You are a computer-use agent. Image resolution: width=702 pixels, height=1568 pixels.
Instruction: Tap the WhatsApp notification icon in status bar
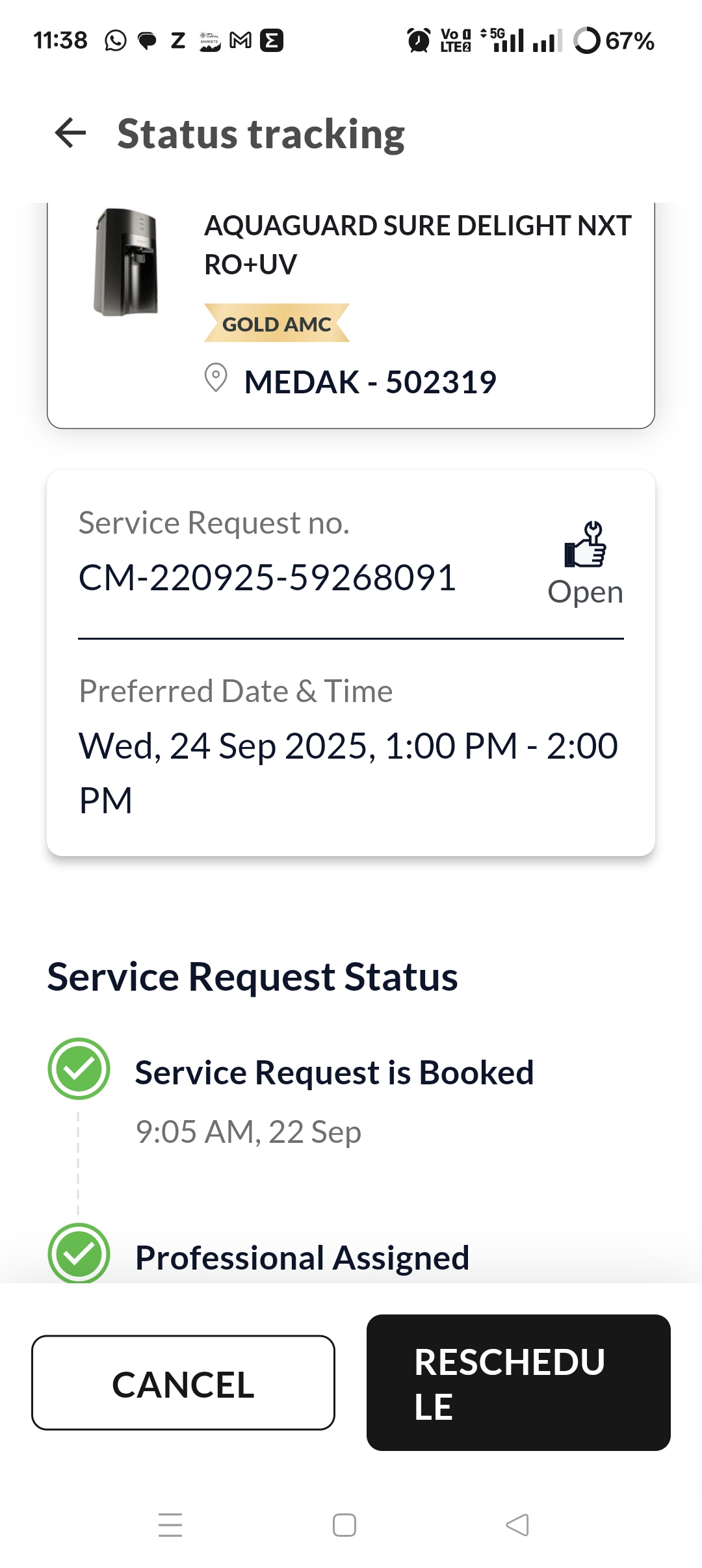point(116,41)
